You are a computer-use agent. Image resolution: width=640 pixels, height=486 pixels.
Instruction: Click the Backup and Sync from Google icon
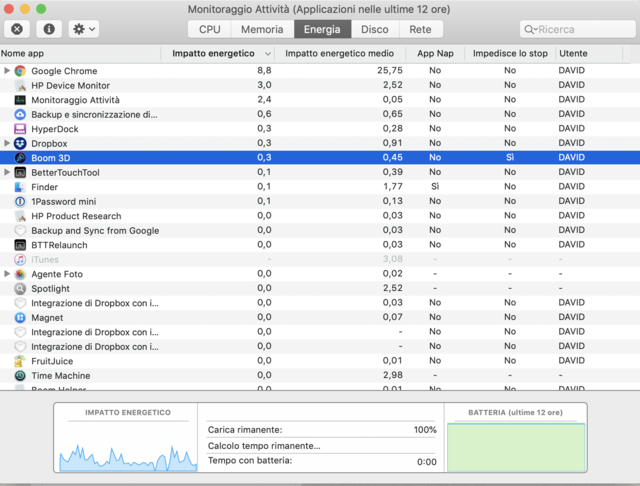(20, 231)
